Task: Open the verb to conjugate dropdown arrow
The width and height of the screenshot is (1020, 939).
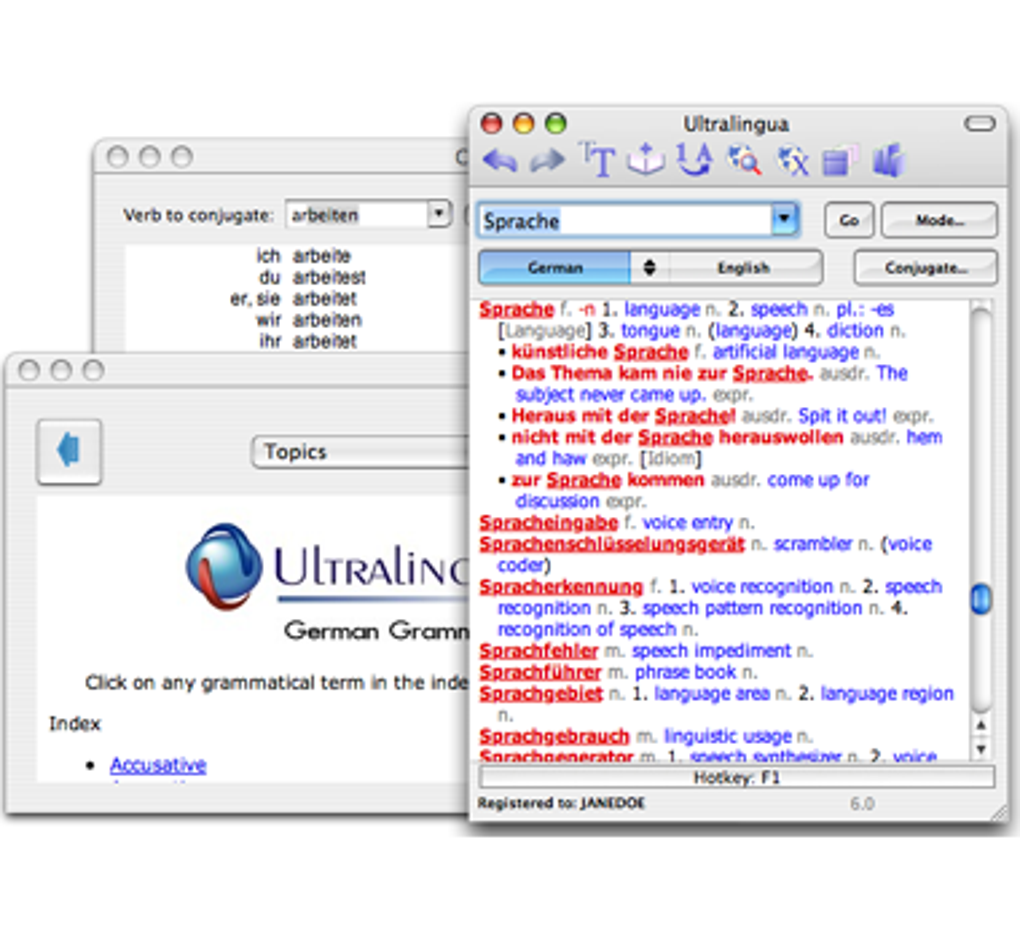Action: (x=439, y=213)
